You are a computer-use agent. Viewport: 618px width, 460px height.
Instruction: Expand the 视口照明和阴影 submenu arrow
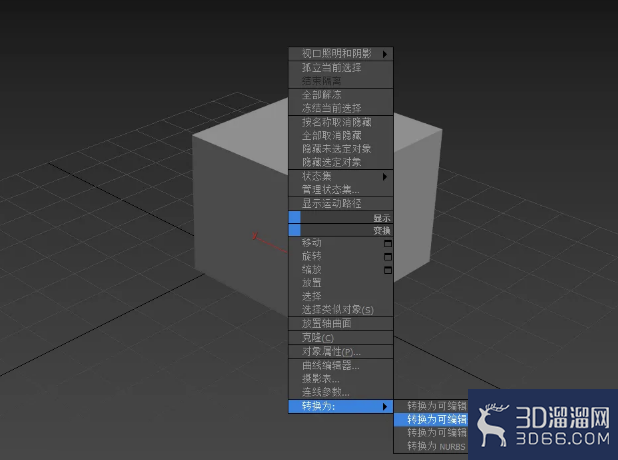(385, 54)
